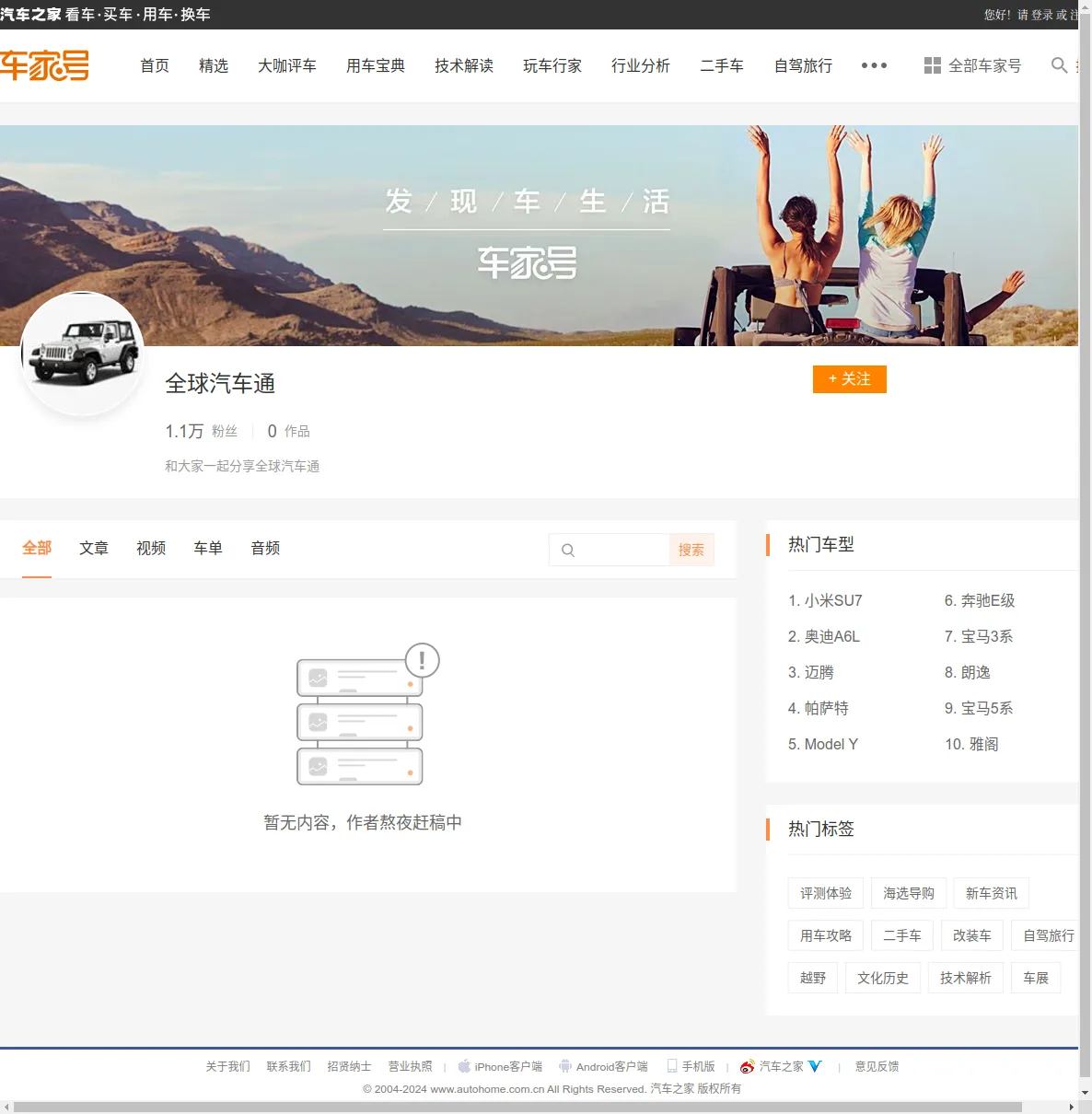Image resolution: width=1092 pixels, height=1114 pixels.
Task: Select the 全部 content tab
Action: point(37,548)
